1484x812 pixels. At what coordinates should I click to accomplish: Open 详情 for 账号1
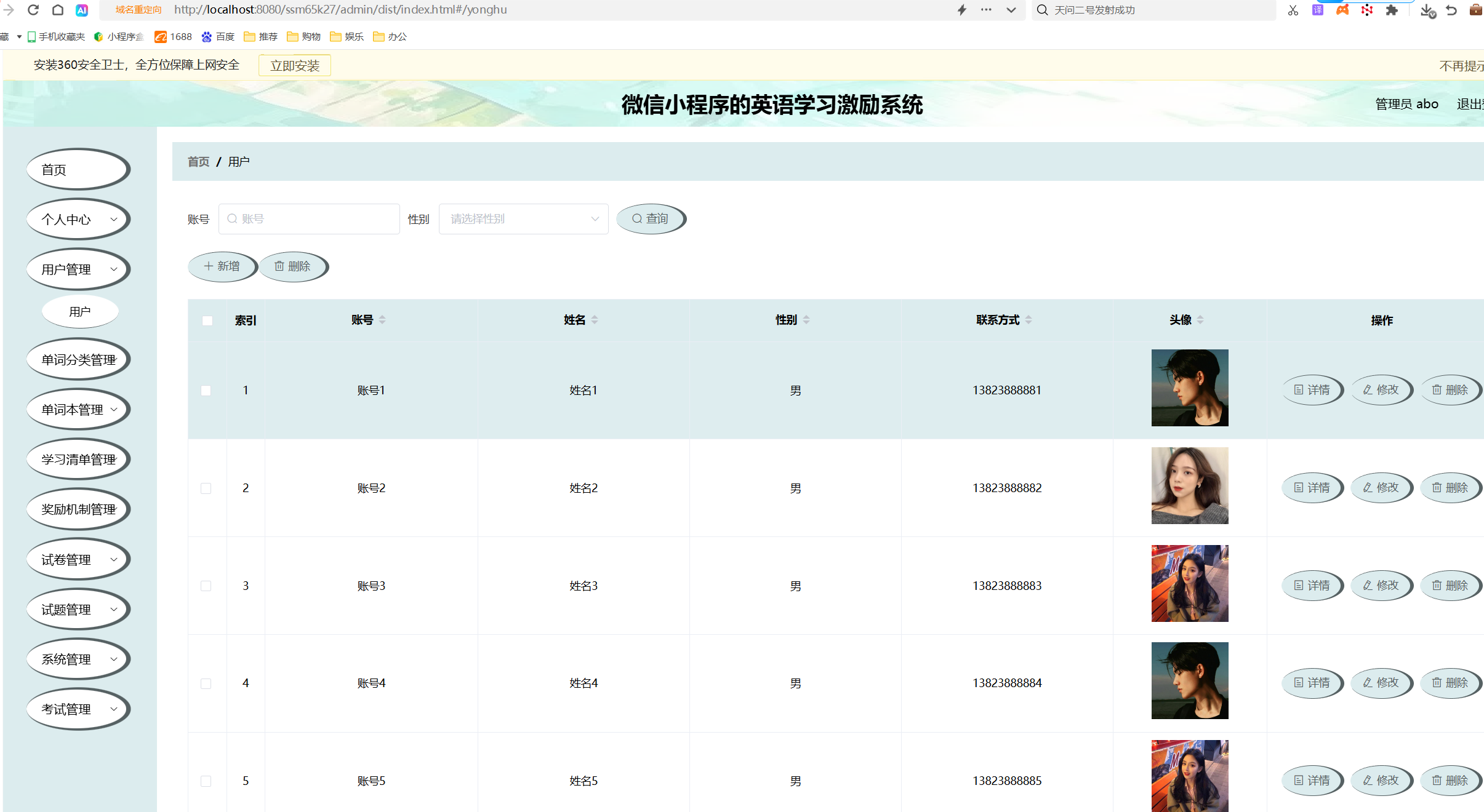(1312, 389)
